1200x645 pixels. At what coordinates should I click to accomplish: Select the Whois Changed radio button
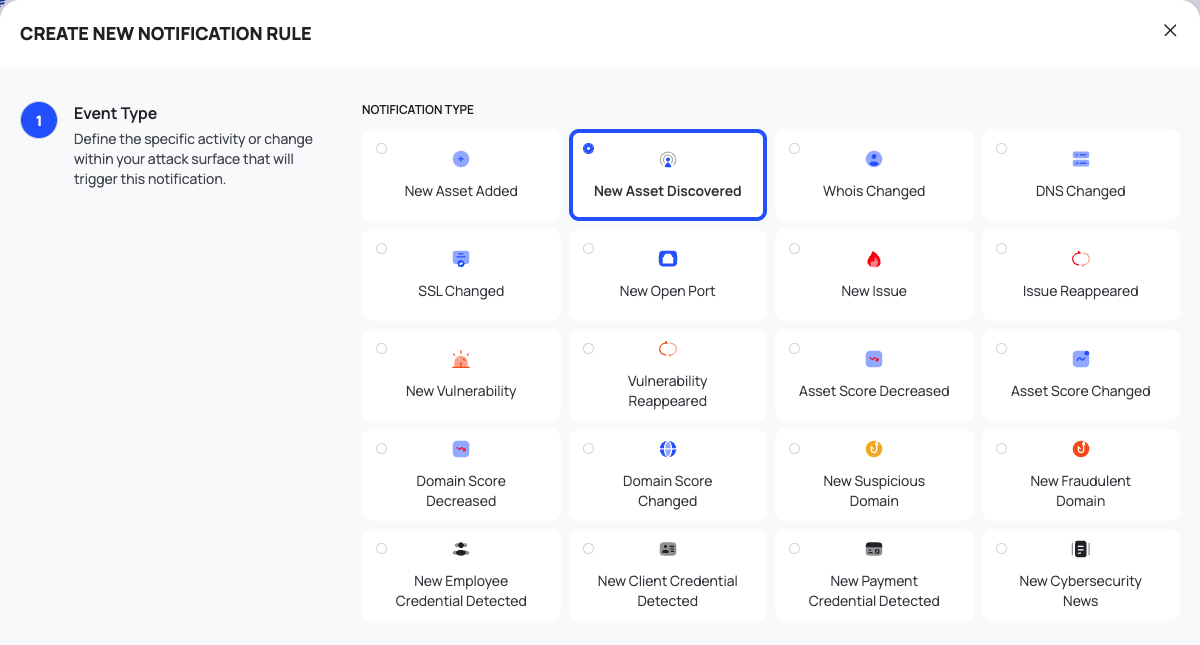click(x=795, y=149)
